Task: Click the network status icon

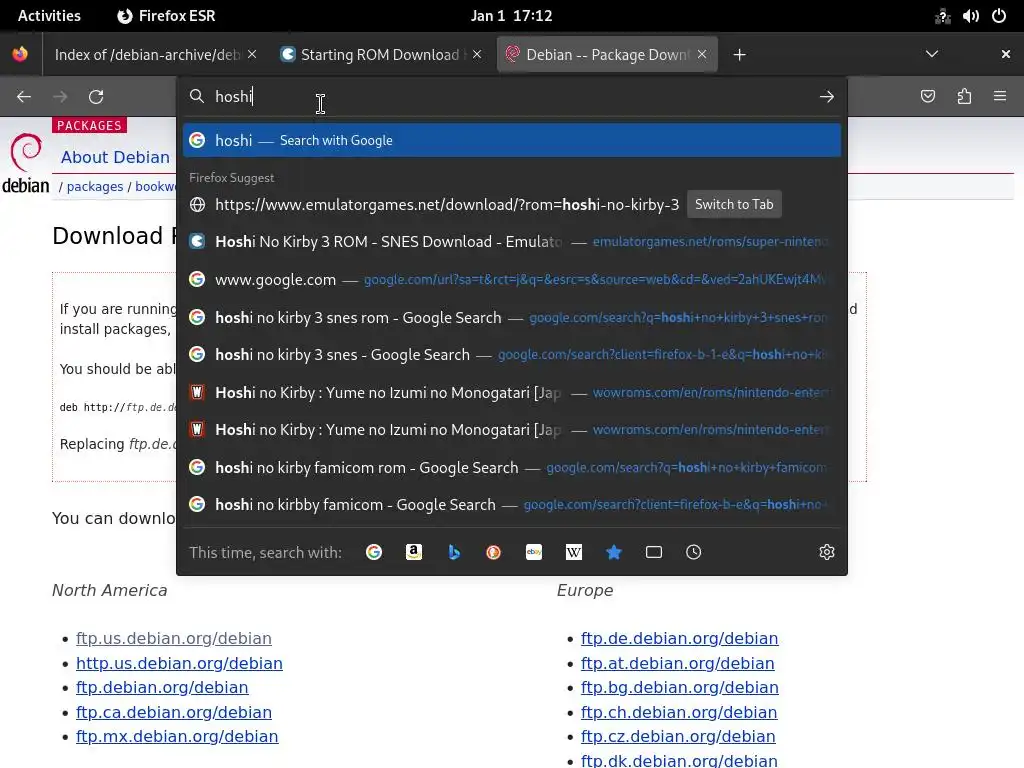Action: pos(942,16)
